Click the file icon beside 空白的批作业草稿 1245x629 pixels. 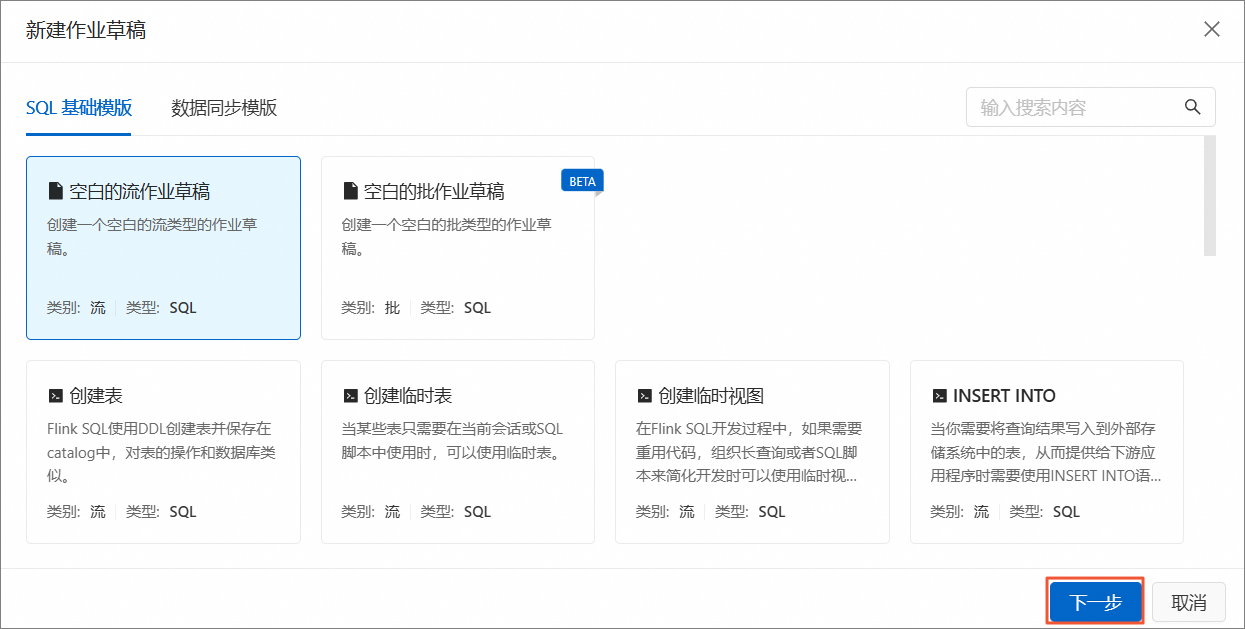[x=350, y=191]
